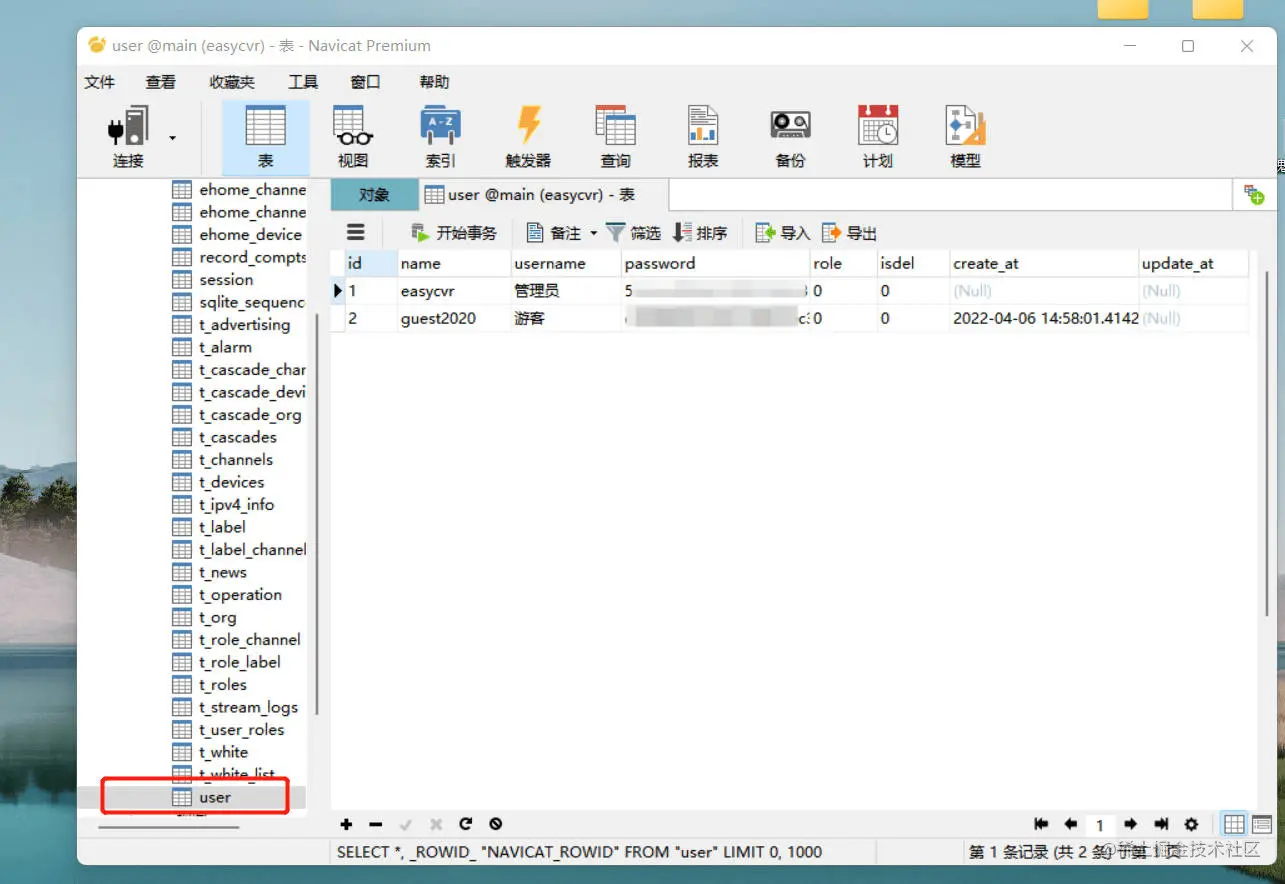The image size is (1285, 884).
Task: Select the t_org table
Action: pos(218,617)
